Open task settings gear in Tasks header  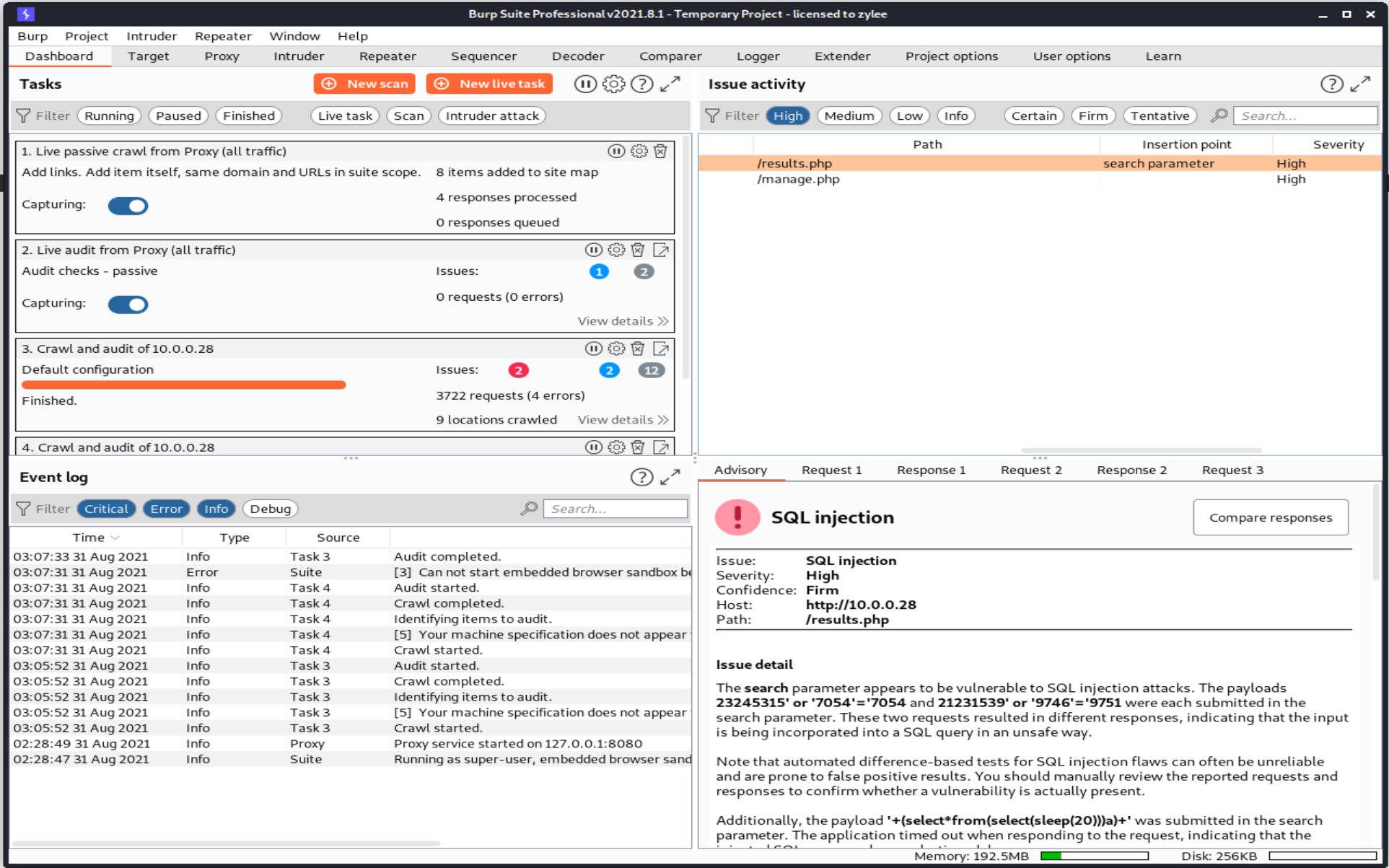click(613, 84)
